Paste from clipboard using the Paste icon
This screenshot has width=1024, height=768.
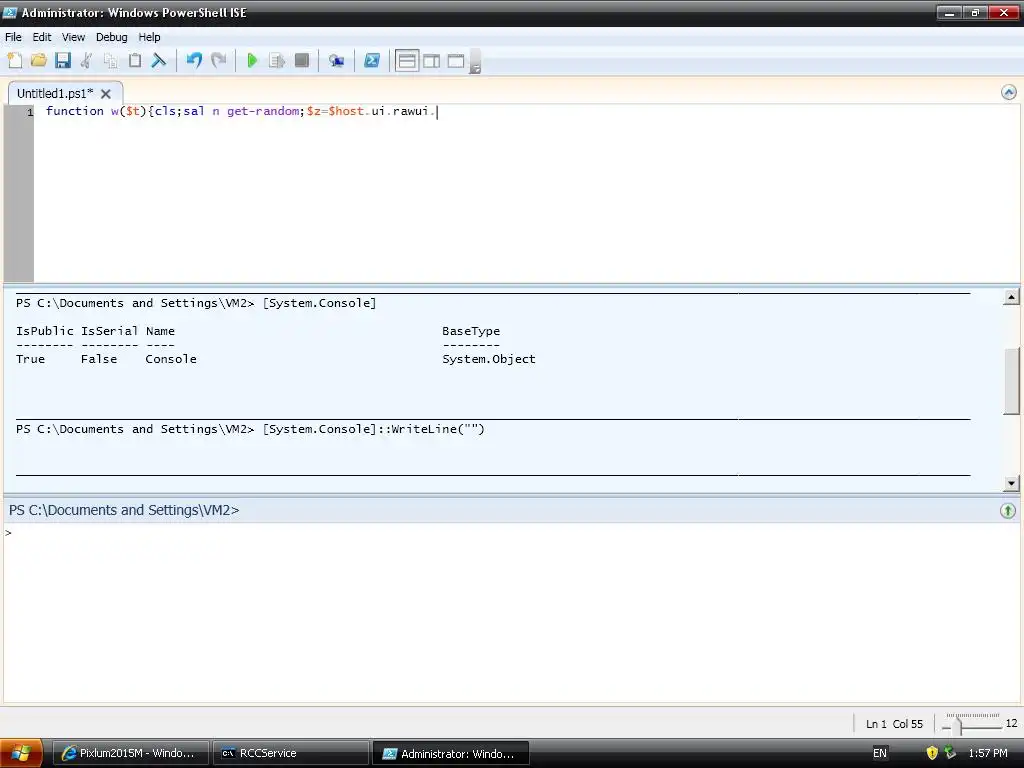click(135, 61)
